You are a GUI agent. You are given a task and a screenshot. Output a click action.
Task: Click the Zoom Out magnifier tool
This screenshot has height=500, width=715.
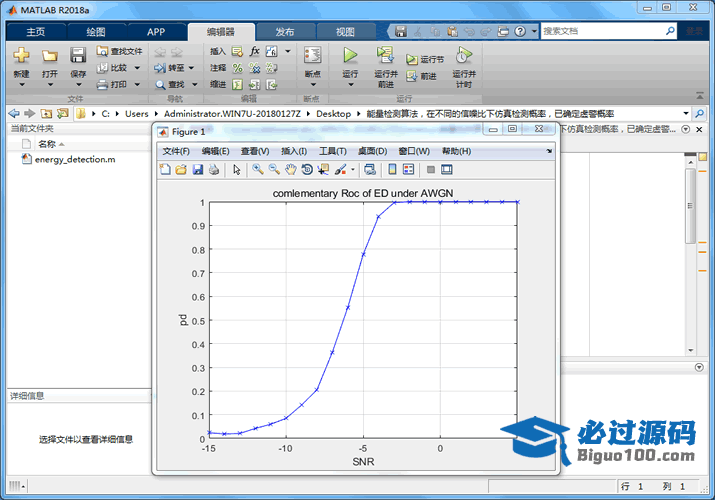pos(274,170)
